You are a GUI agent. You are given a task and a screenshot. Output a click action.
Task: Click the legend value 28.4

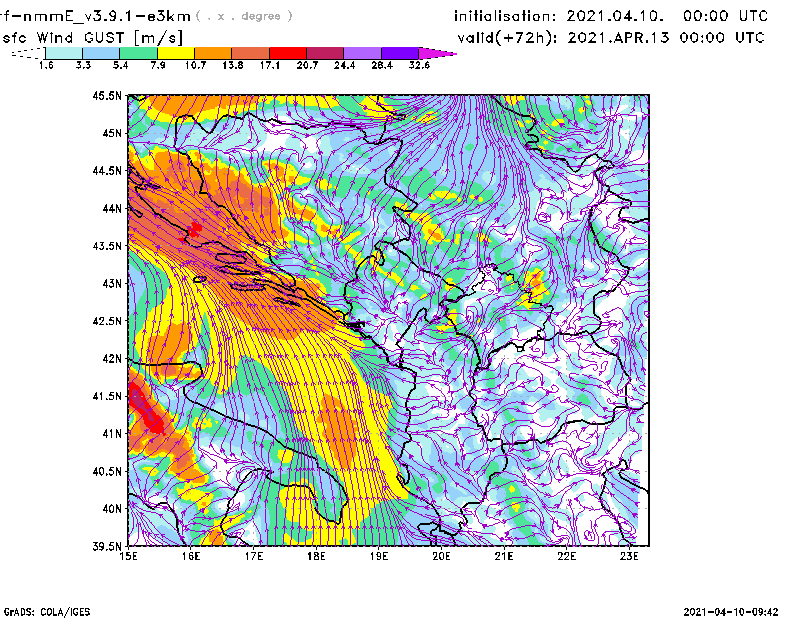(x=382, y=65)
